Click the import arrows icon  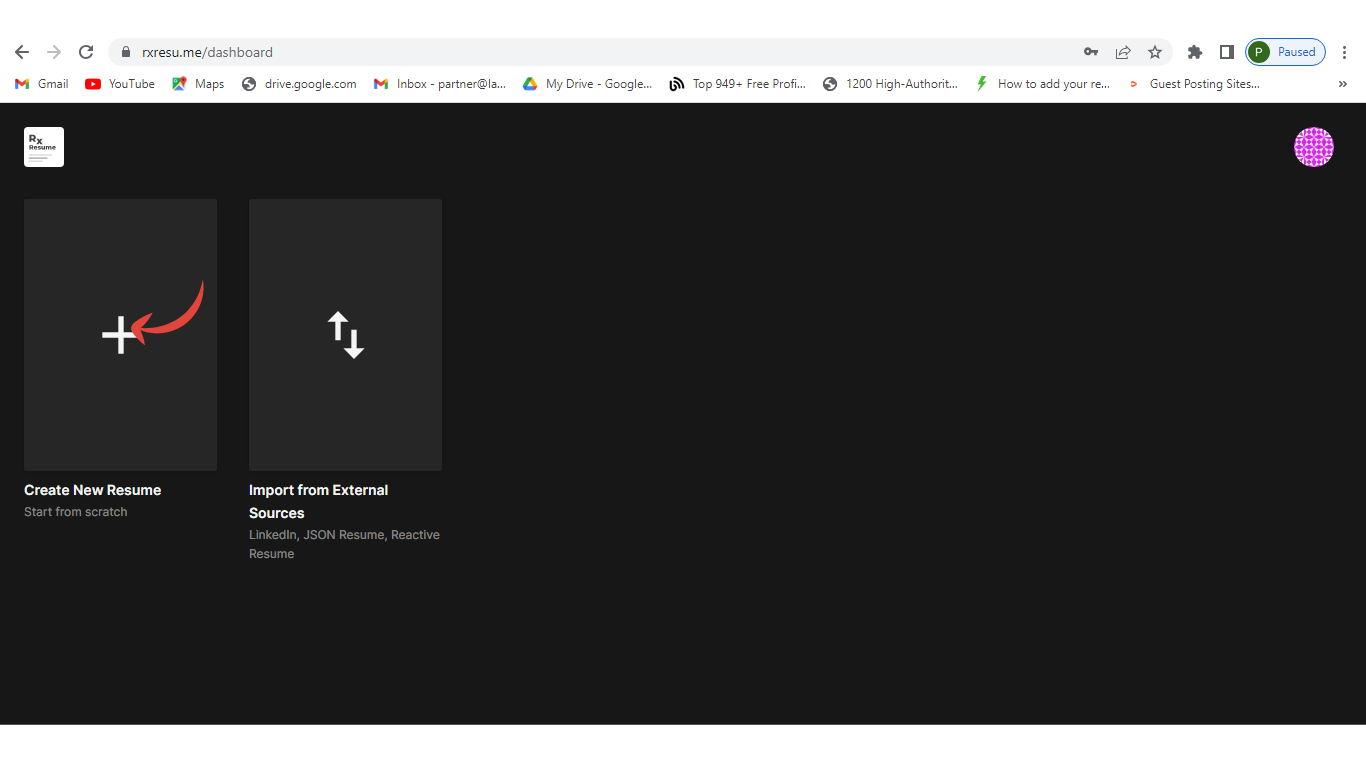(x=345, y=335)
